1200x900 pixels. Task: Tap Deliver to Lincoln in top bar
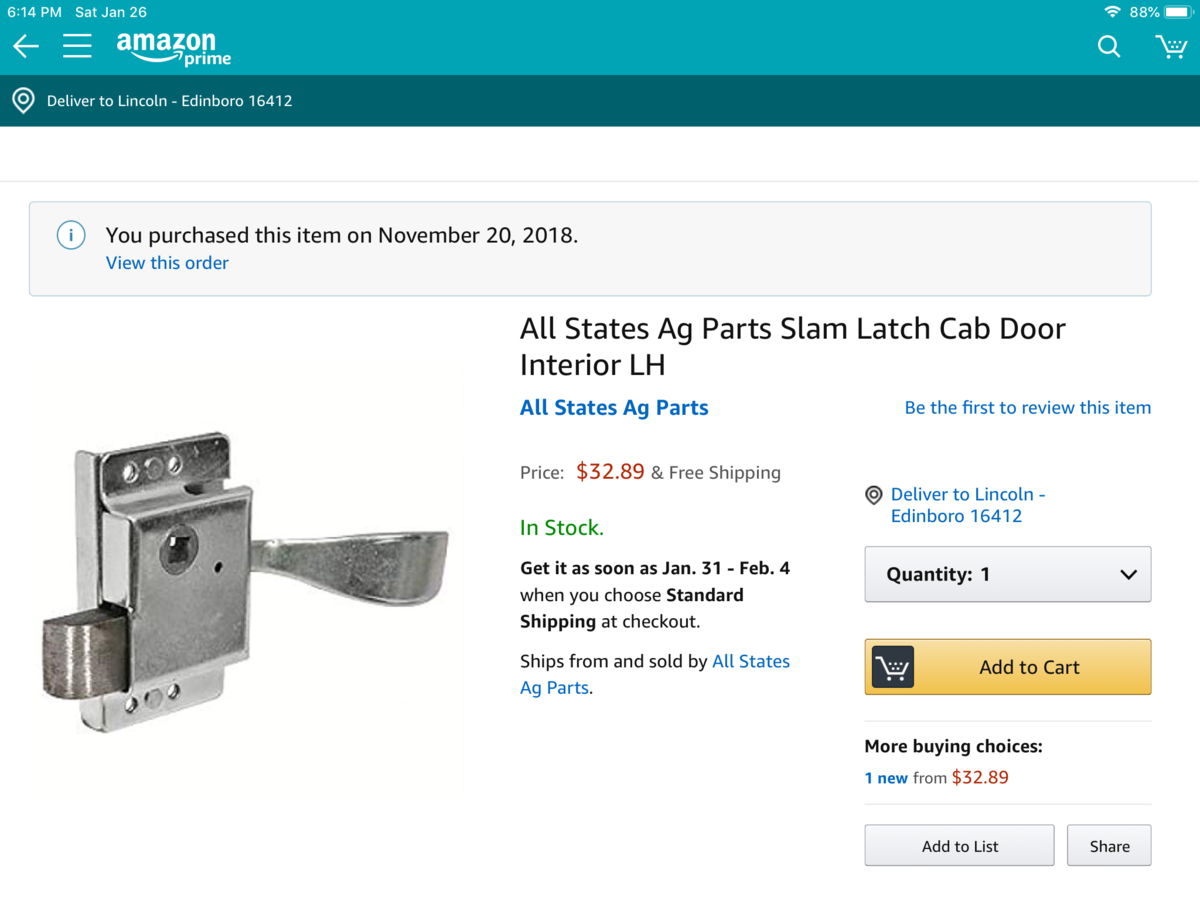[169, 101]
